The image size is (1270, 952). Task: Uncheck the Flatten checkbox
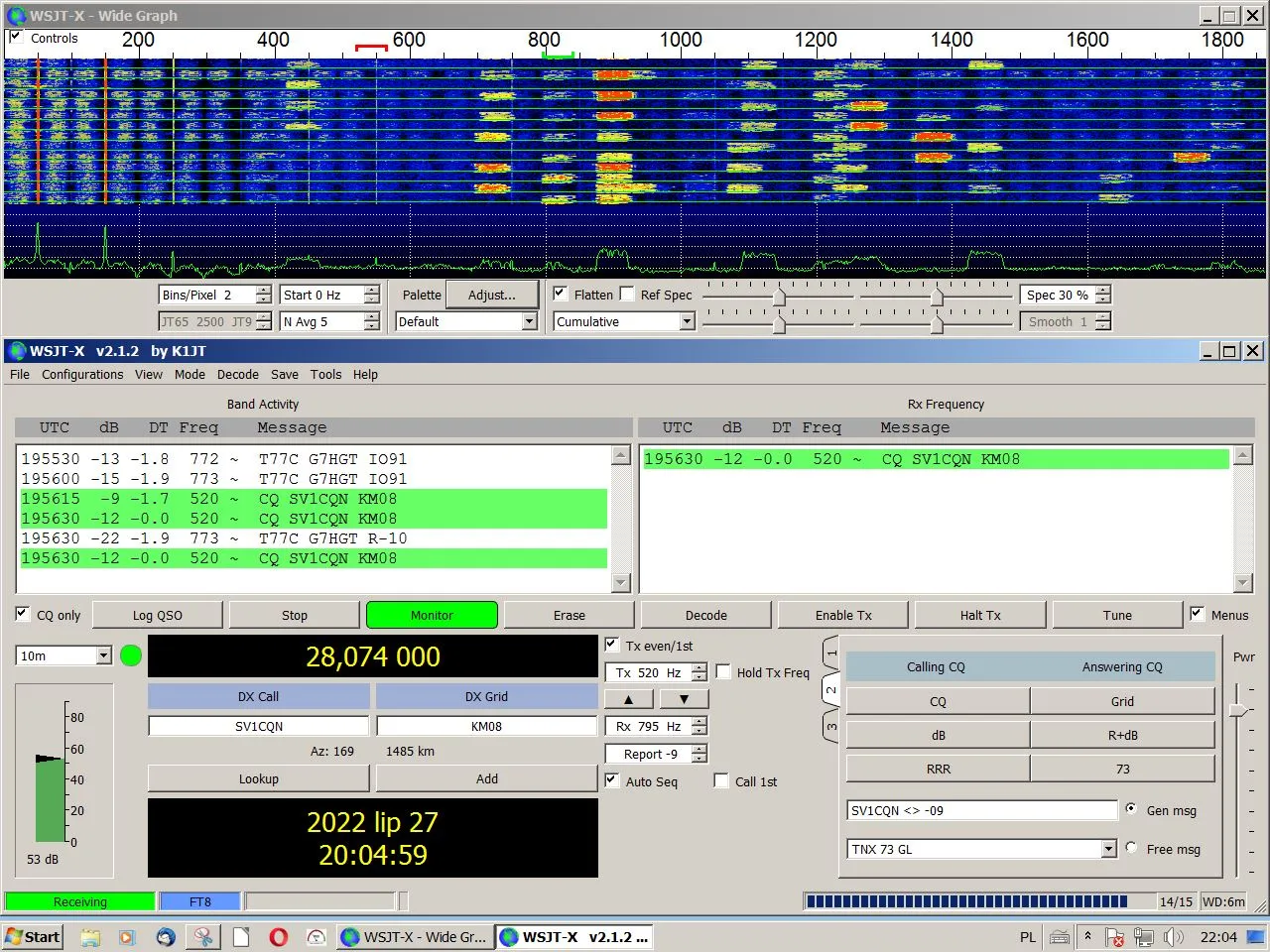pyautogui.click(x=561, y=294)
